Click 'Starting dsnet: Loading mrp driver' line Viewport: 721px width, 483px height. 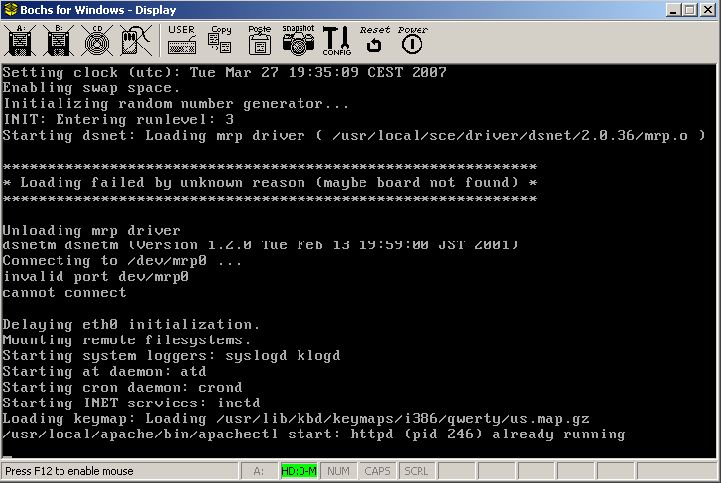click(x=354, y=136)
